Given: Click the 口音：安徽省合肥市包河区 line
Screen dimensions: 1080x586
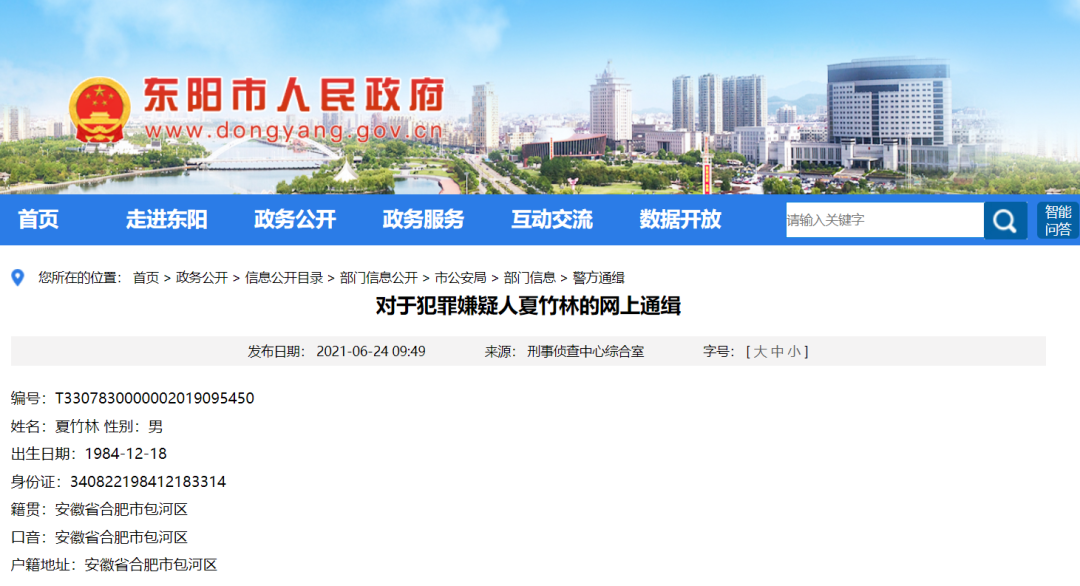Looking at the screenshot, I should point(99,536).
